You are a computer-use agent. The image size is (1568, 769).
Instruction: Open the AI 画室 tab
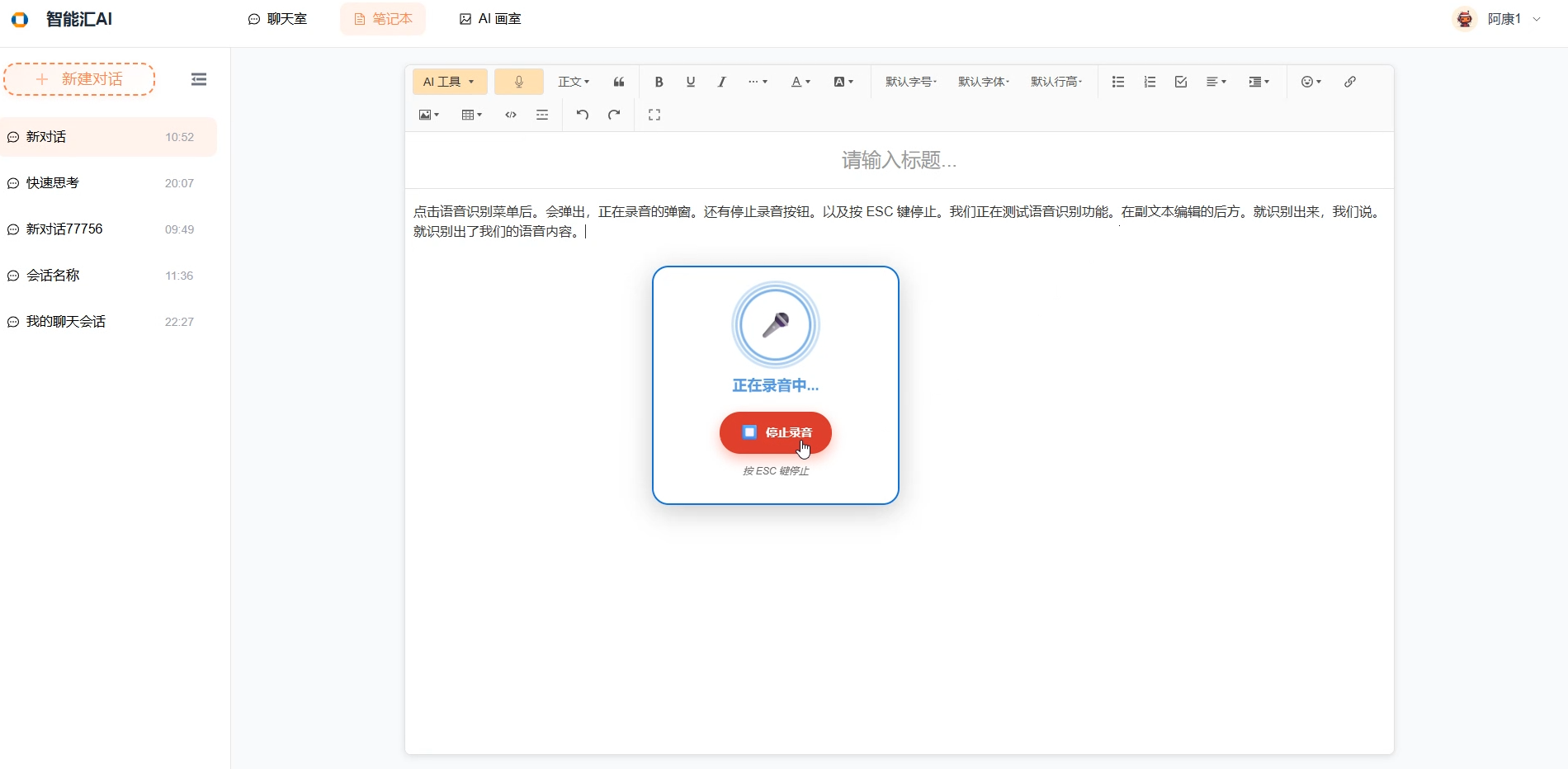click(489, 18)
